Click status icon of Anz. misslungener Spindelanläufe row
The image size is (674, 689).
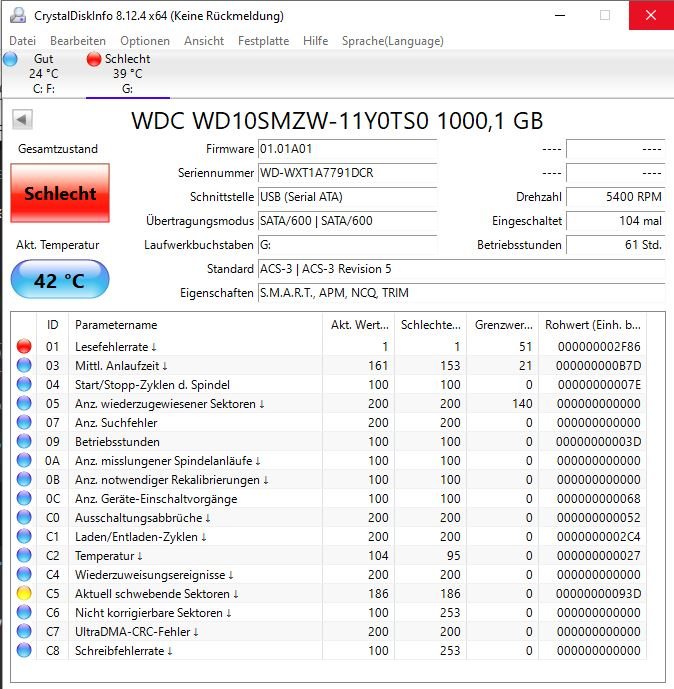coord(24,461)
